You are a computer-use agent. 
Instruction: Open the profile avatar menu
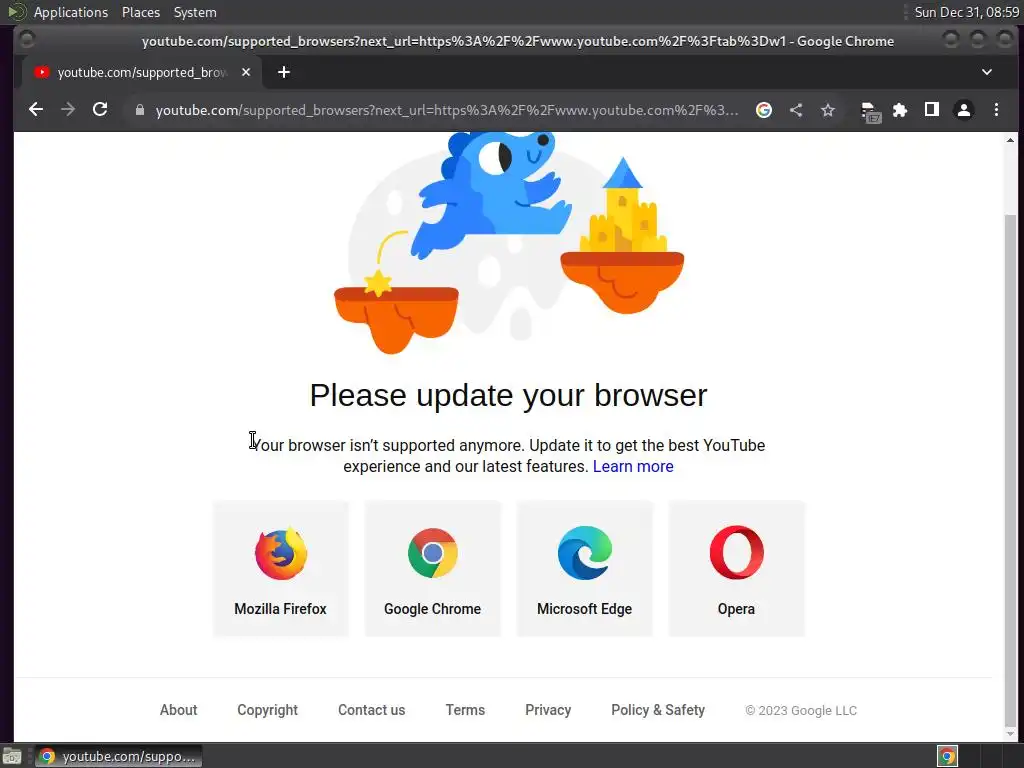[x=963, y=110]
